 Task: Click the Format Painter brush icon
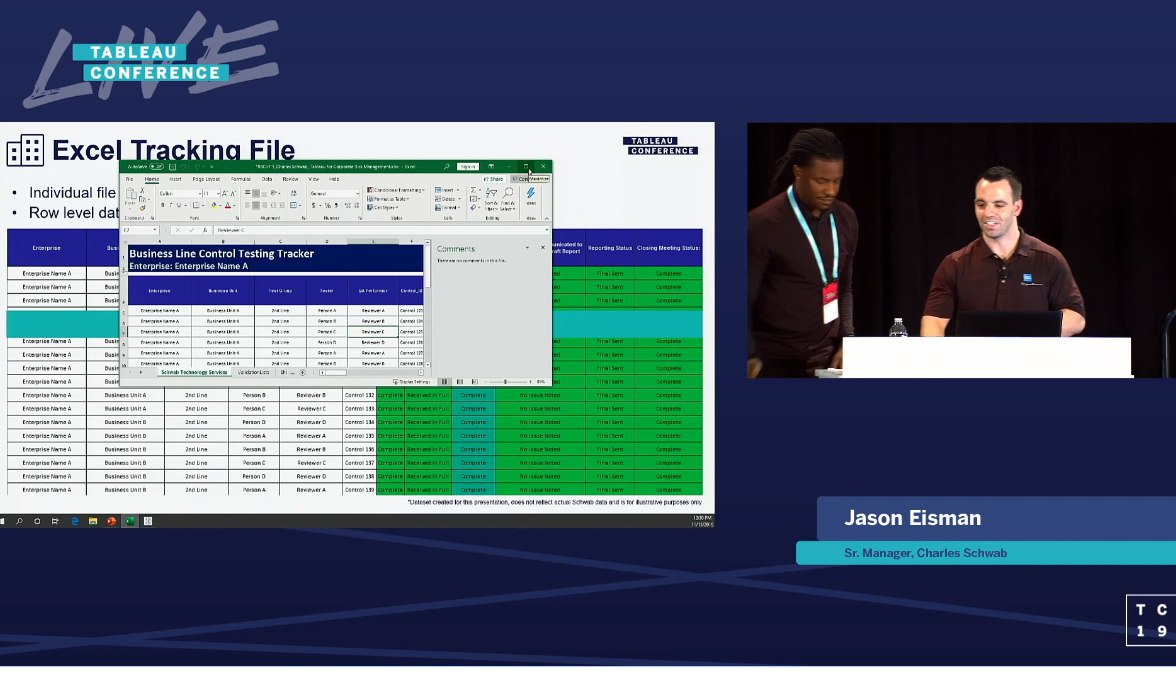point(142,208)
